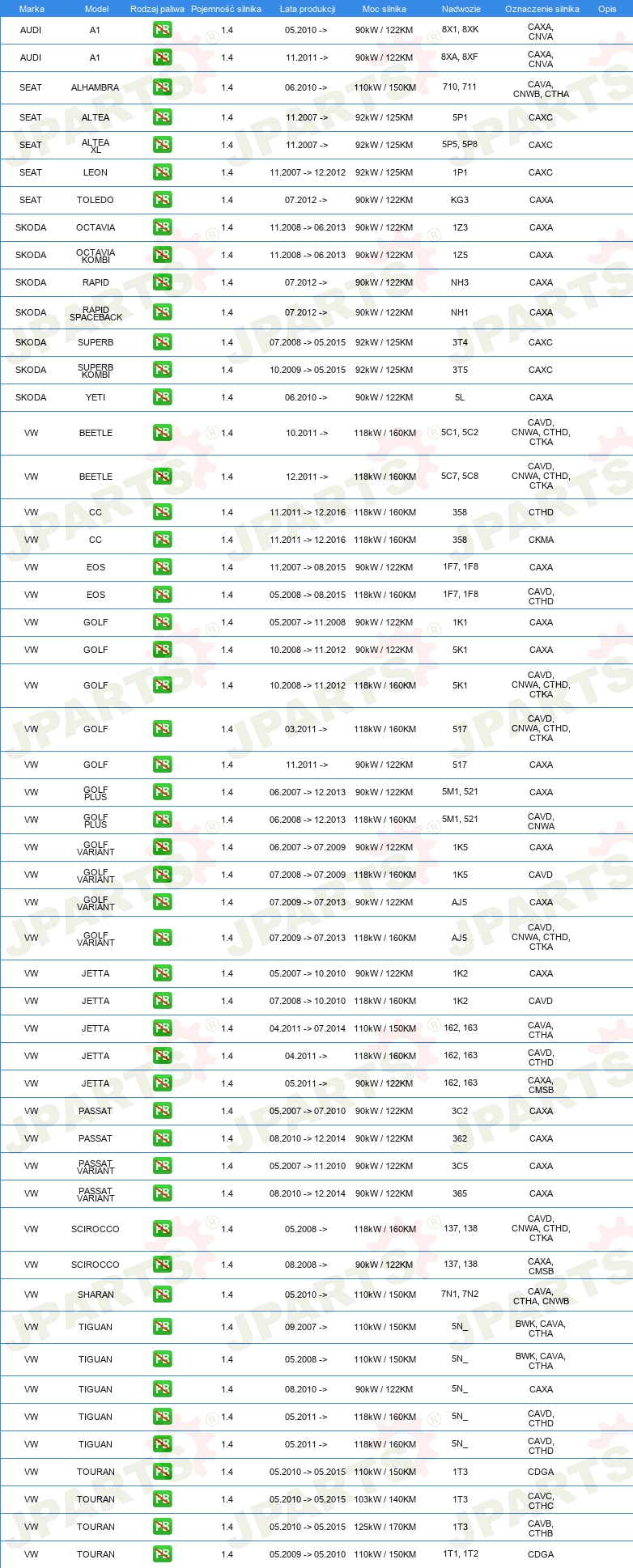This screenshot has height=1568, width=633.
Task: Click engine codes CAVC, CTHC
Action: tap(541, 1501)
